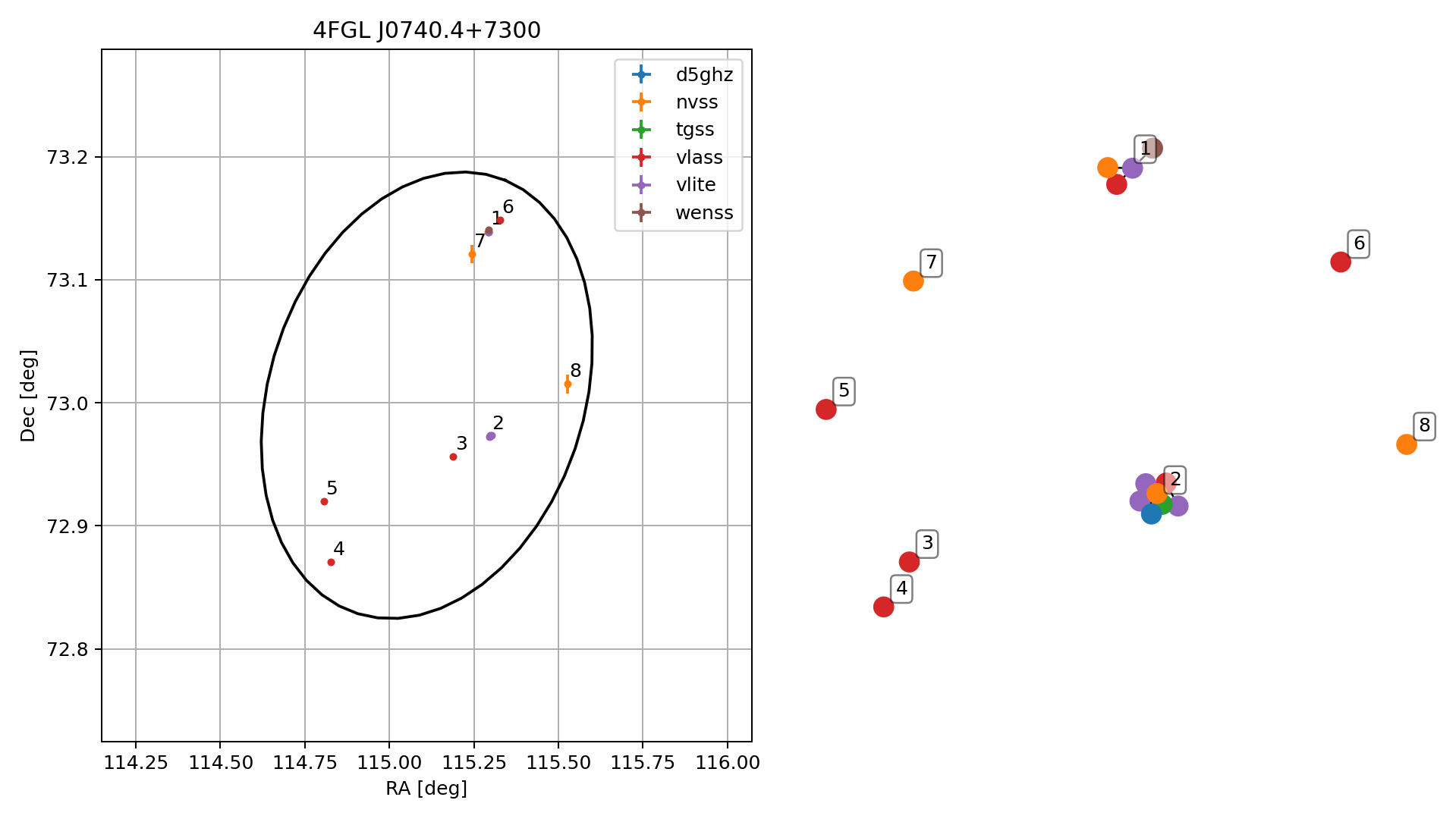Viewport: 1456px width, 819px height.
Task: Click boxed label 4 in right panel
Action: 901,588
